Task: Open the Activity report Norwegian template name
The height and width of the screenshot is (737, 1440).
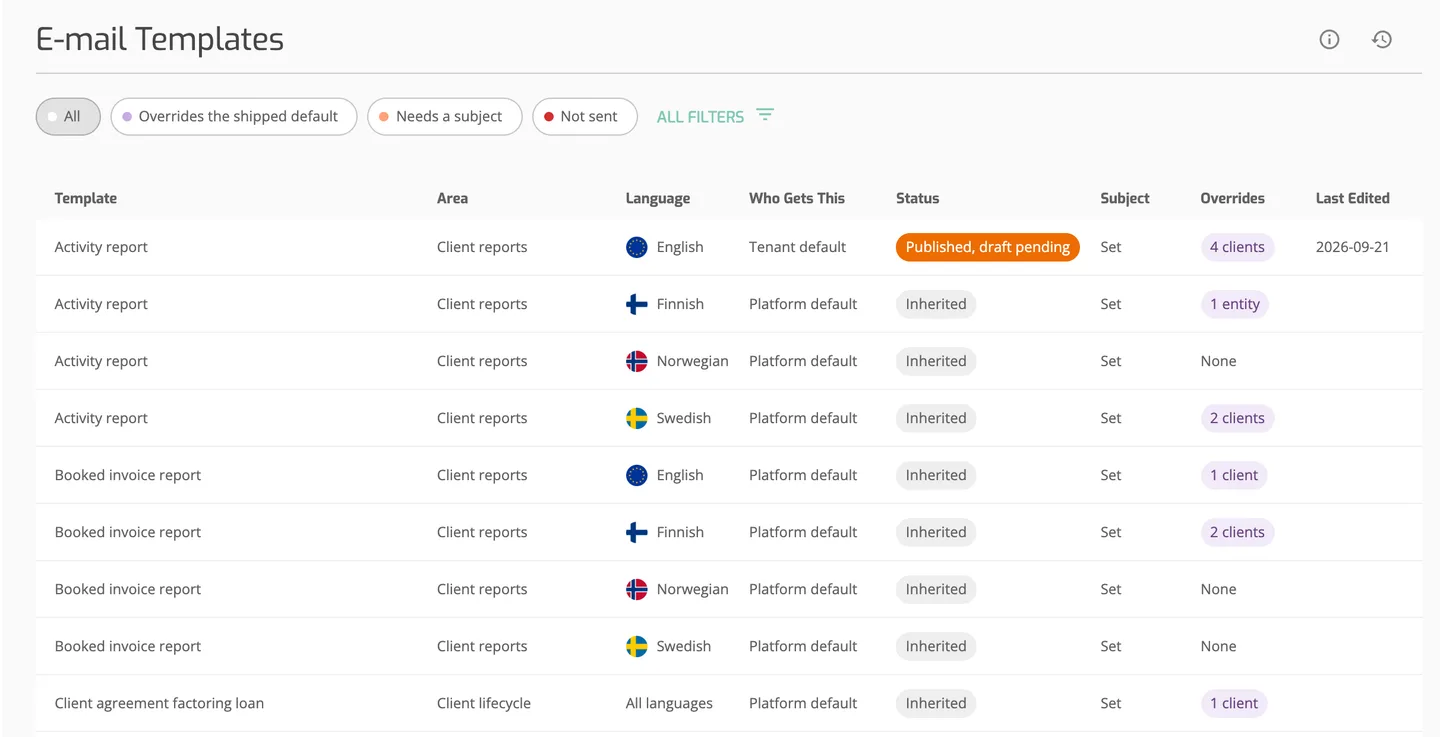Action: click(101, 361)
